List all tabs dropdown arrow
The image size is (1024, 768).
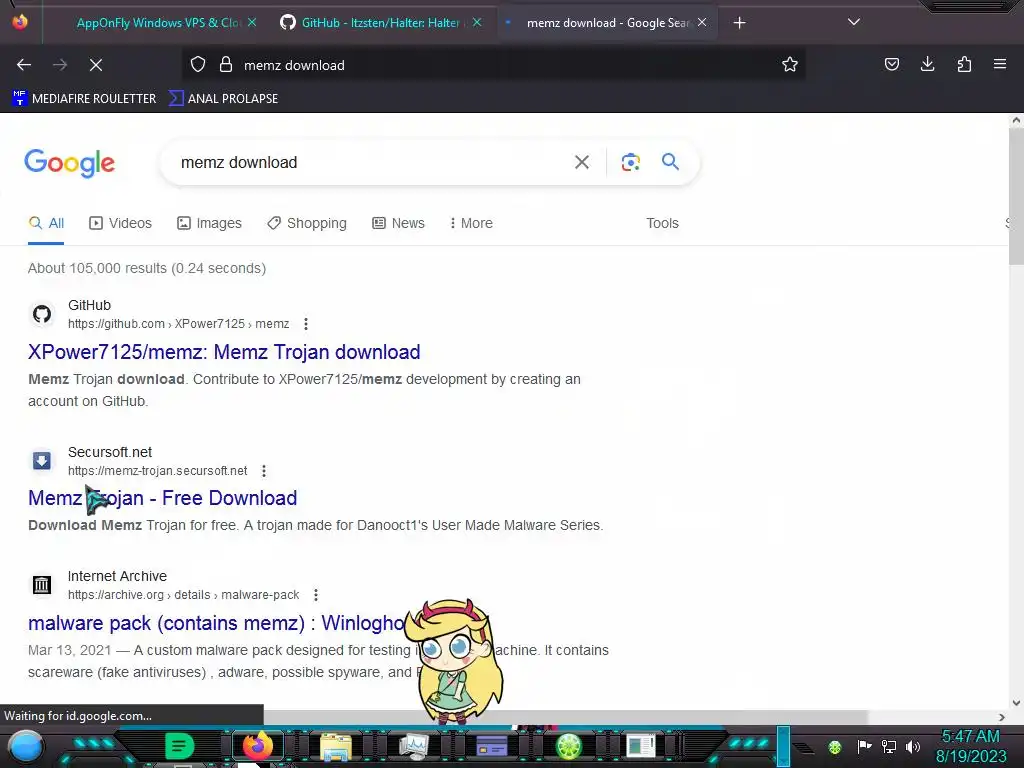[x=854, y=22]
